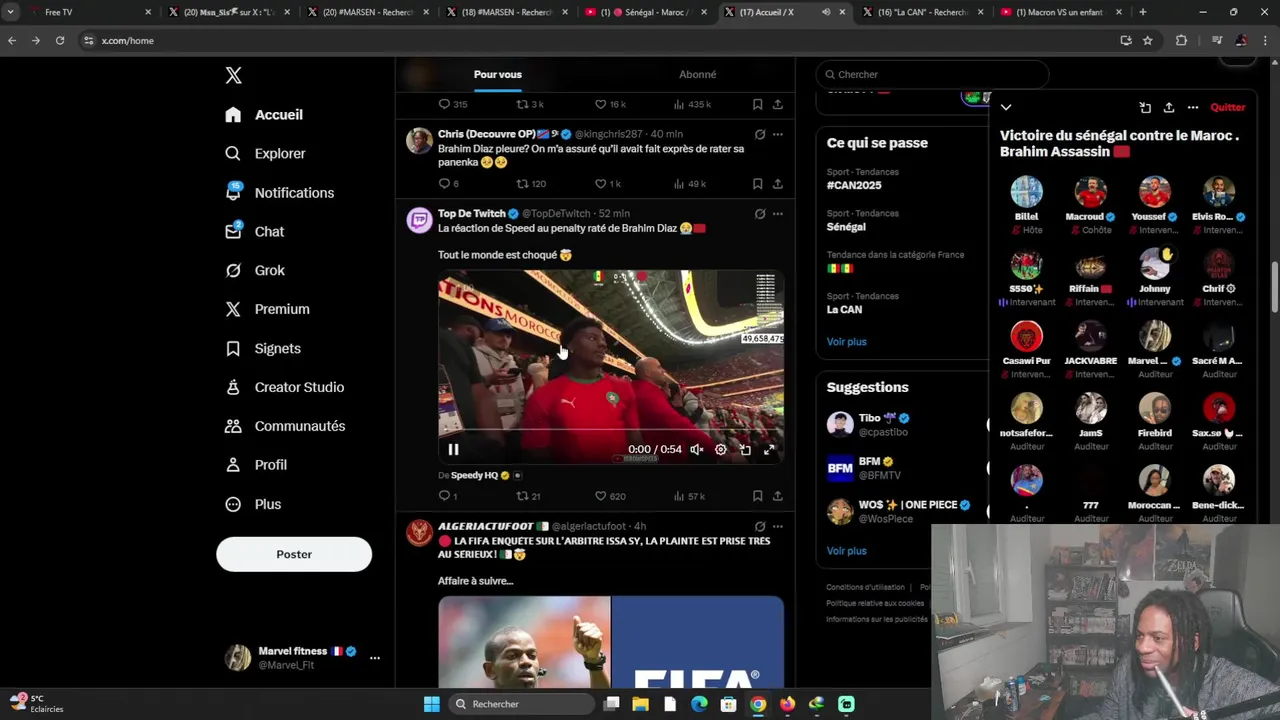Open Chrome tab search dropdown arrow

[10, 12]
